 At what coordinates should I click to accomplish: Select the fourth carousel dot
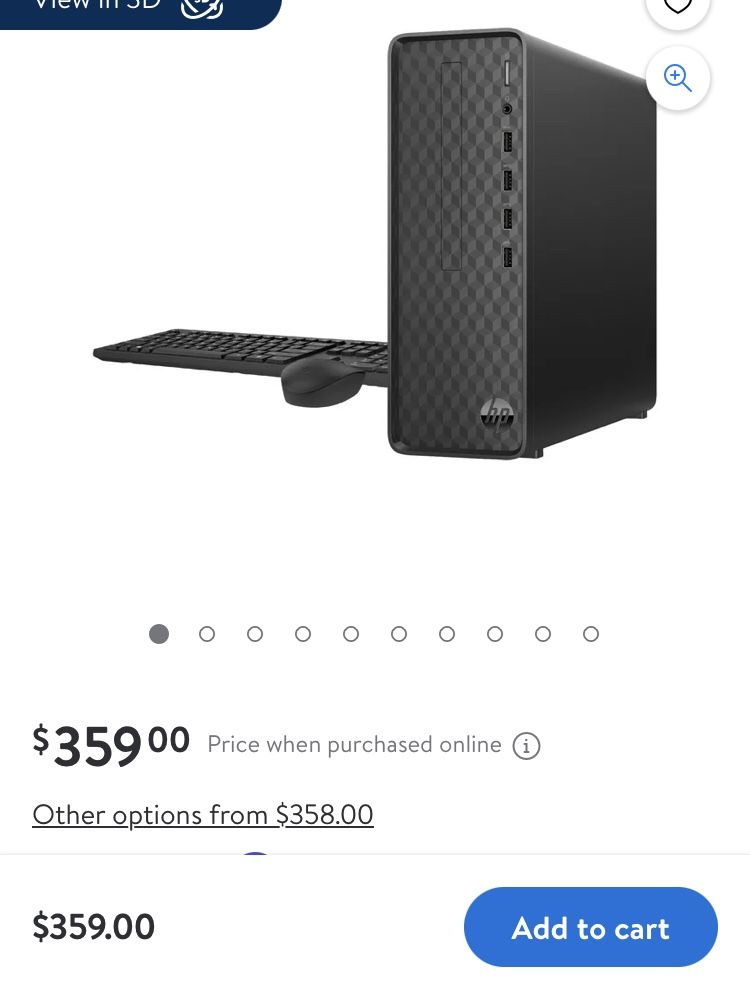303,634
